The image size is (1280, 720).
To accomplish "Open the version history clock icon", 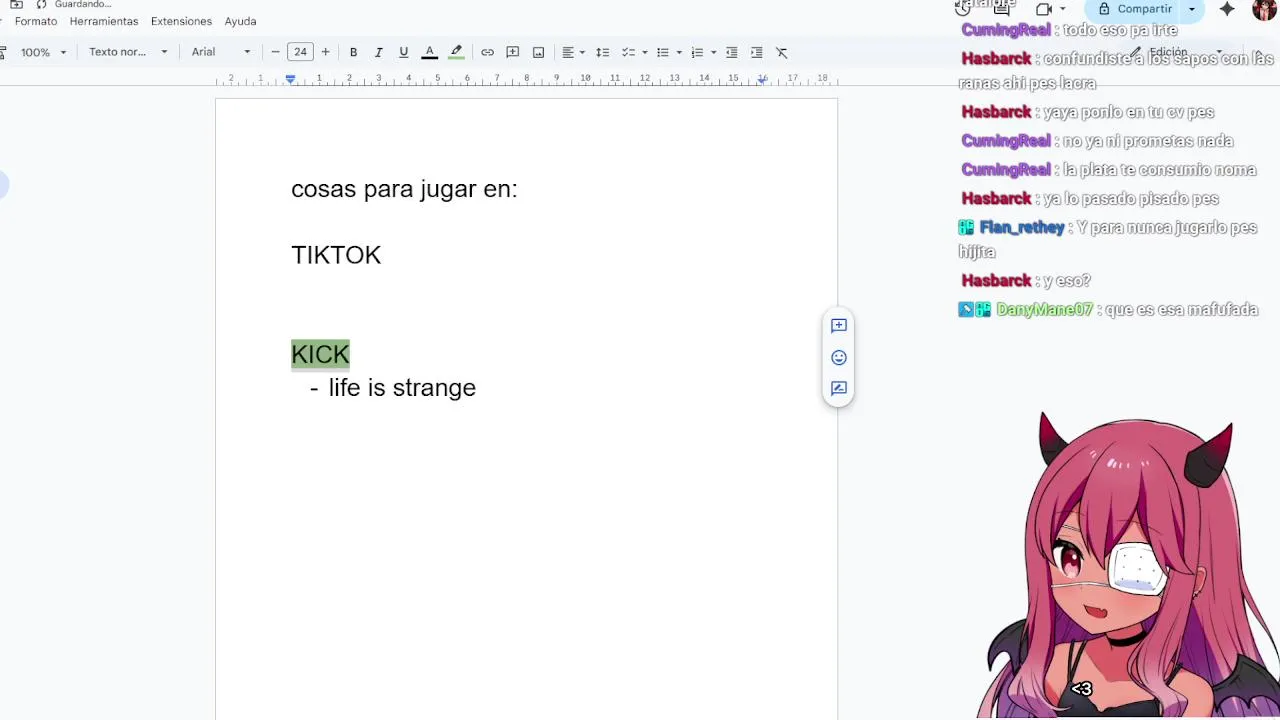I will pos(962,8).
